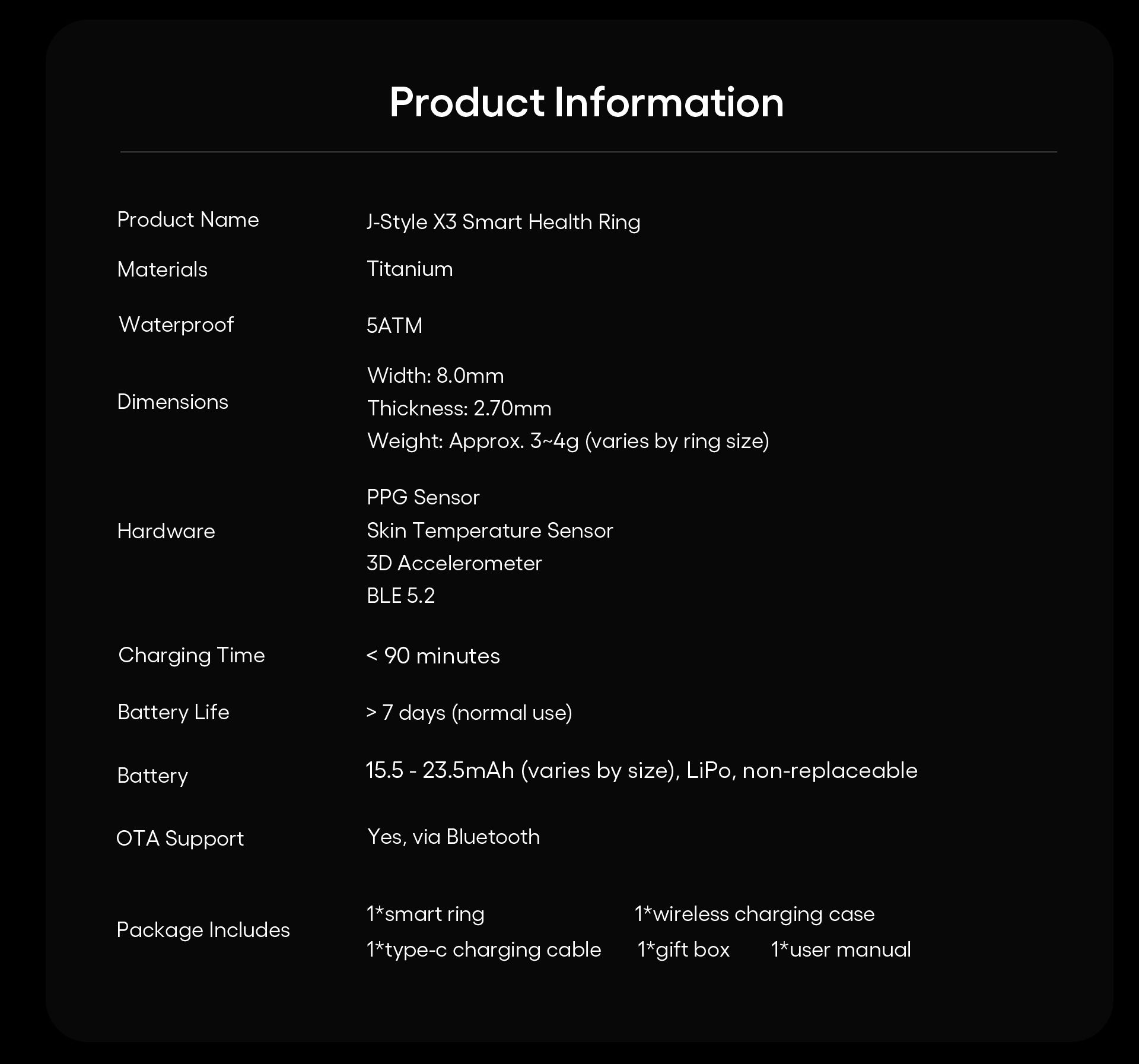
Task: Select the Materials label
Action: [163, 269]
